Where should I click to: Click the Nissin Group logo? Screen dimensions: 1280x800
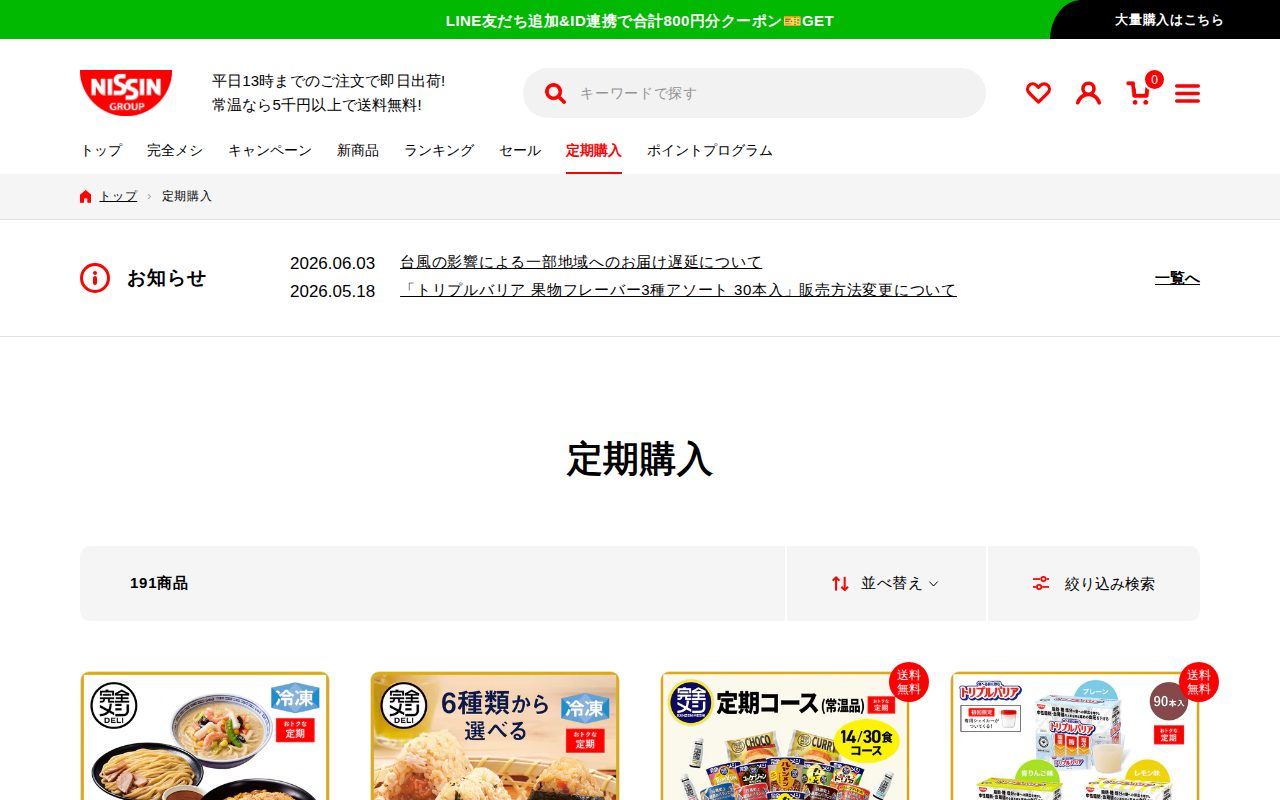point(126,93)
